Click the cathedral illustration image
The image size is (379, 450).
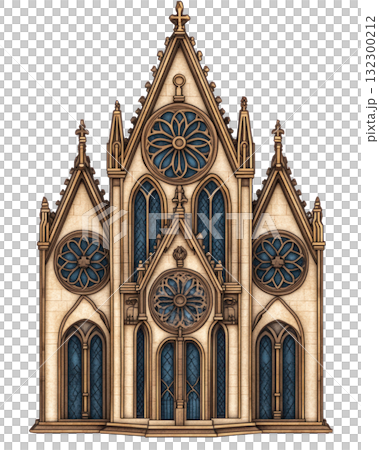180,219
